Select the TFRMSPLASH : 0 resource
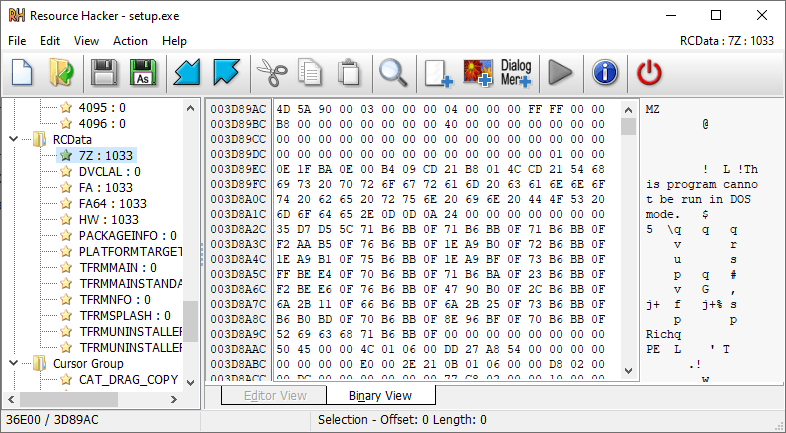 (125, 316)
